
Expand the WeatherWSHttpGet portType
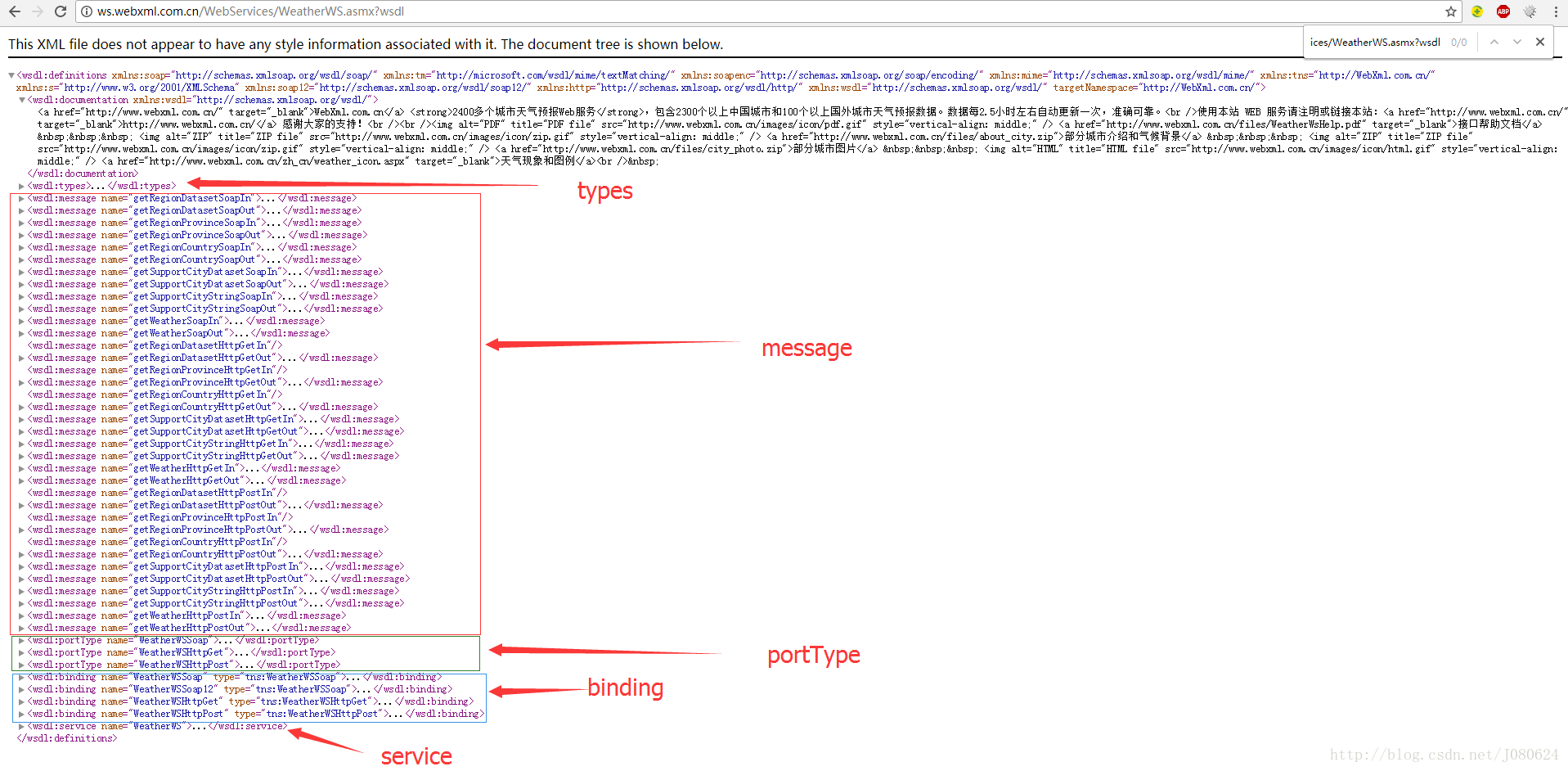tap(22, 652)
